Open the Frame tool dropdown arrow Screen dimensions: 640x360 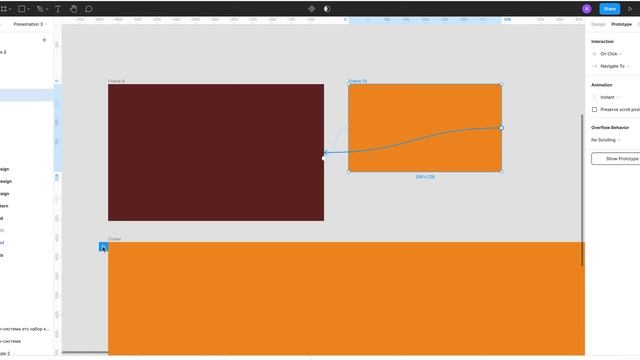(10, 9)
